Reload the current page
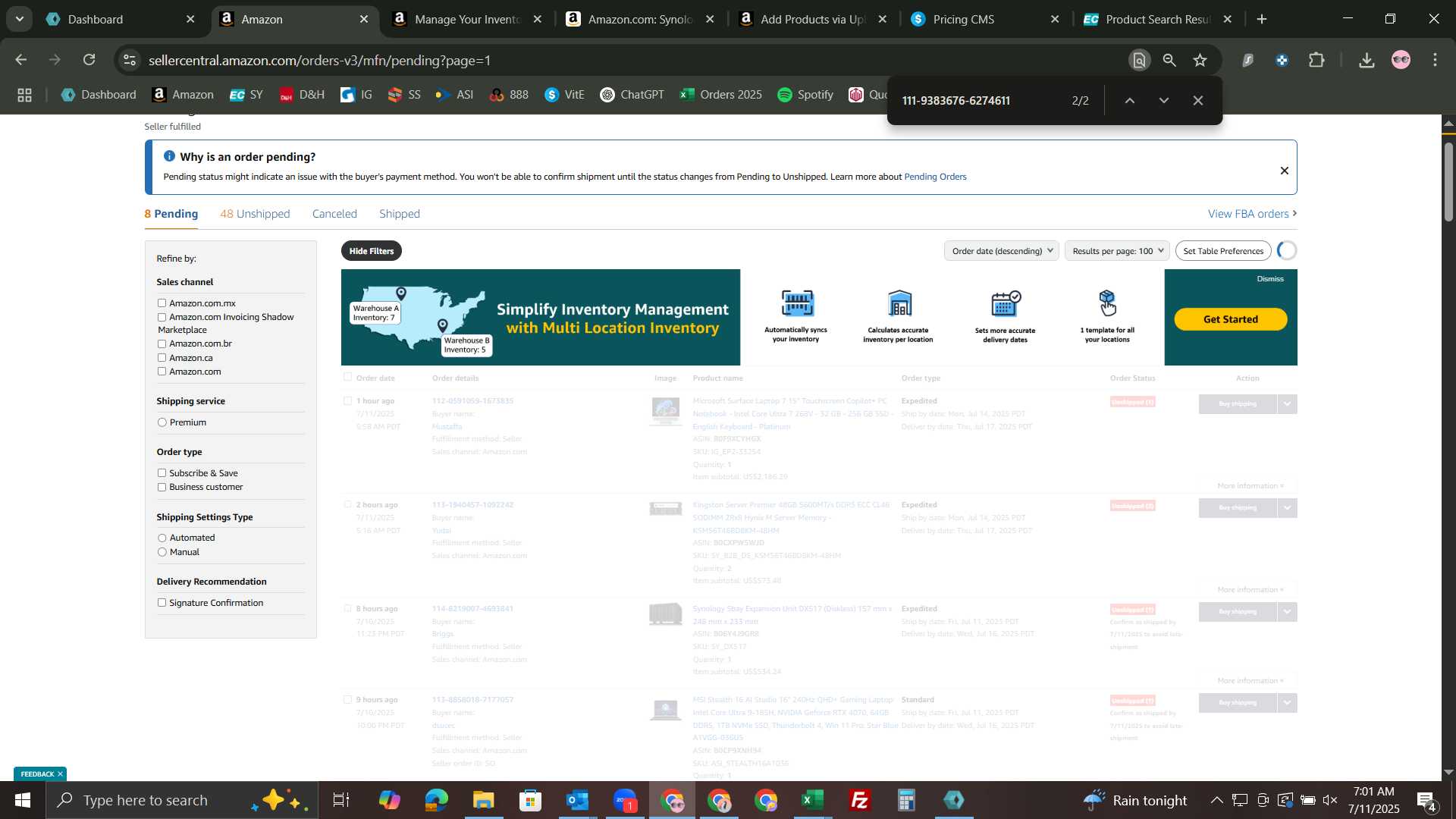 click(x=89, y=60)
